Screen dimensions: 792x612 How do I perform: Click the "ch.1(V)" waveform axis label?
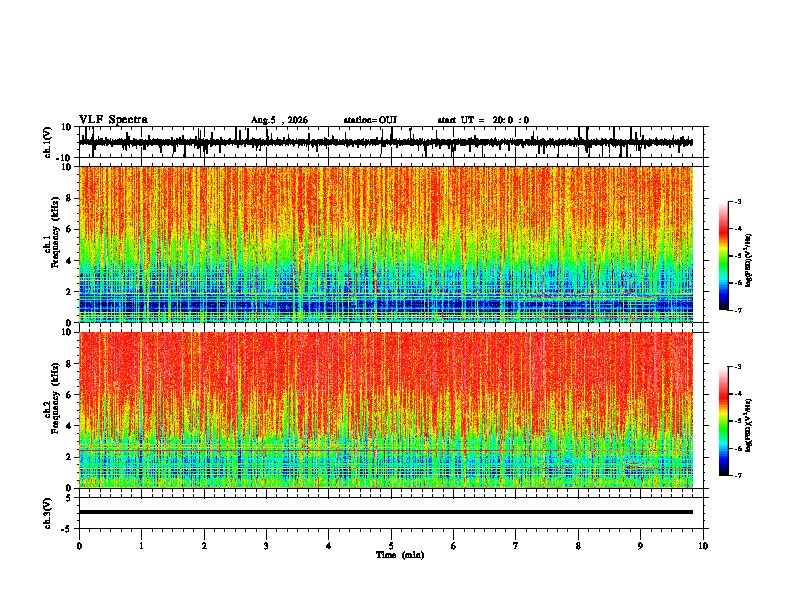[x=48, y=142]
